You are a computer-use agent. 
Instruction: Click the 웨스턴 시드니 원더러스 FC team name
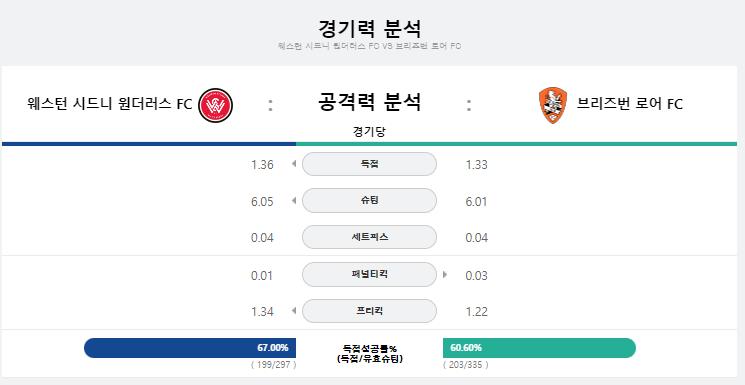pyautogui.click(x=110, y=104)
